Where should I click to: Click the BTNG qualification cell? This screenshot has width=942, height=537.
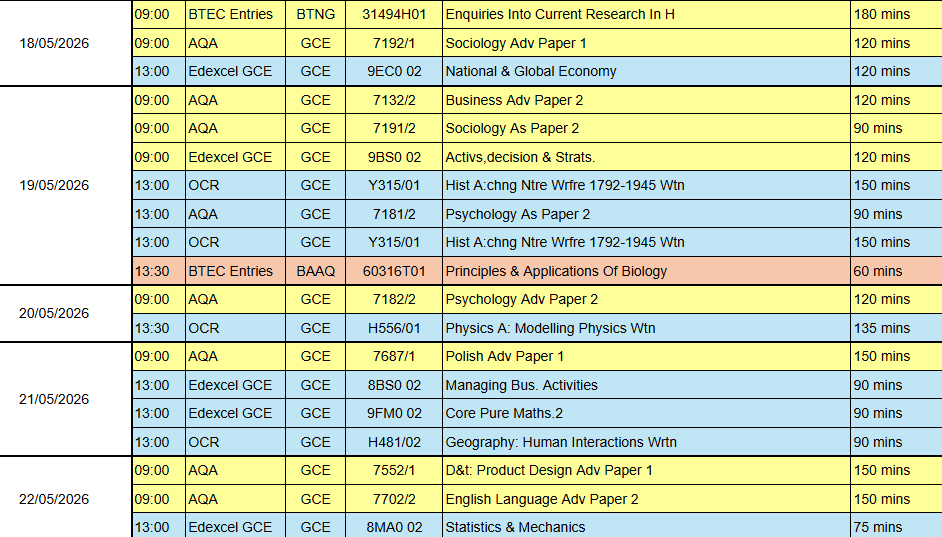(315, 14)
